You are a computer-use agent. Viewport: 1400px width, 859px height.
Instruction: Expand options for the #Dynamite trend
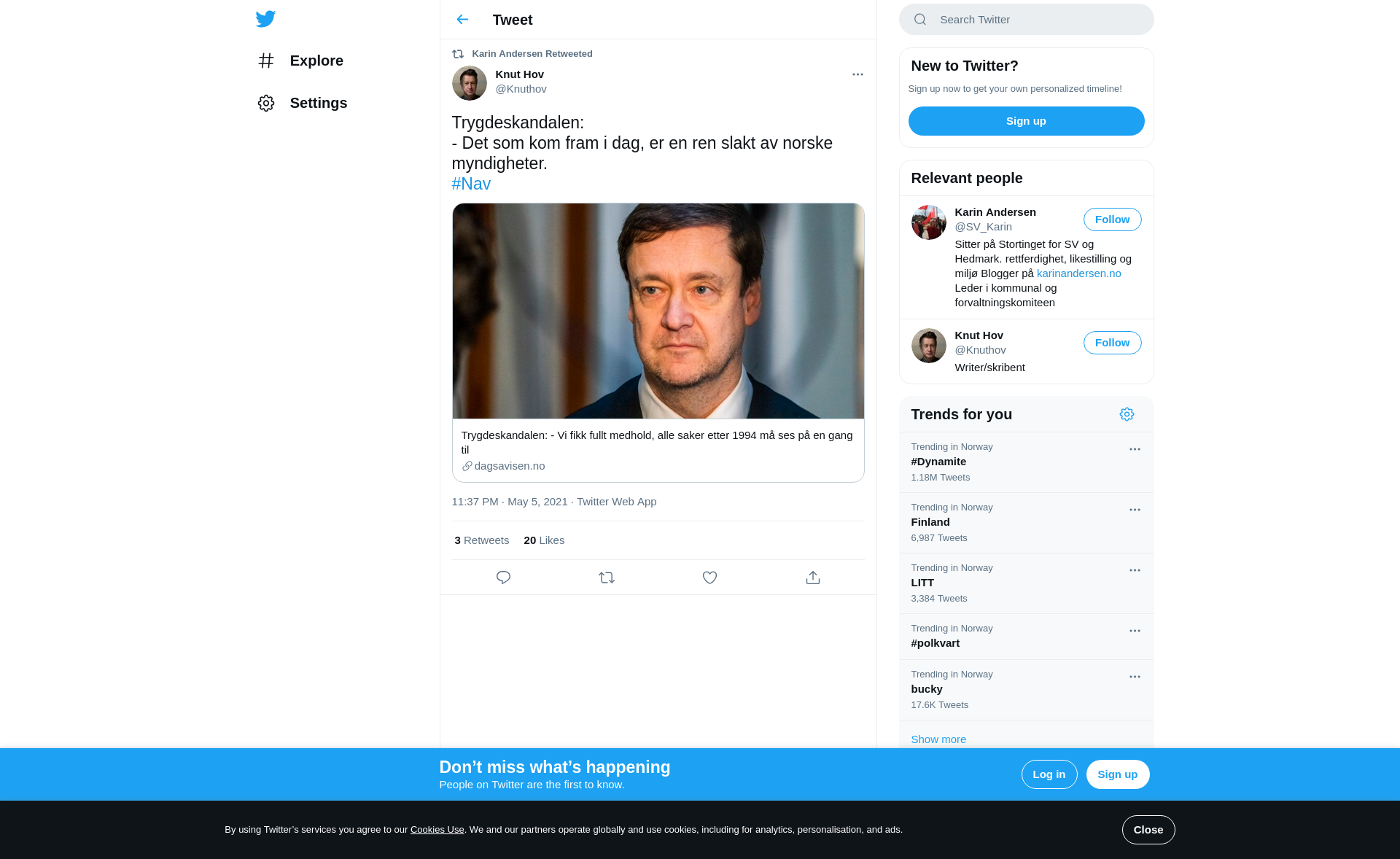(1135, 449)
